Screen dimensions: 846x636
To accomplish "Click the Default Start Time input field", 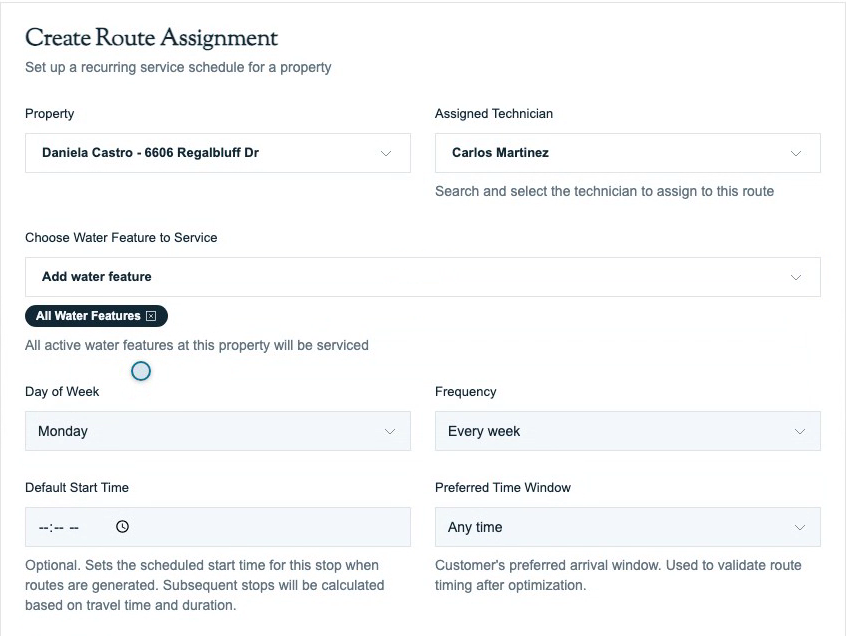I will (x=217, y=526).
